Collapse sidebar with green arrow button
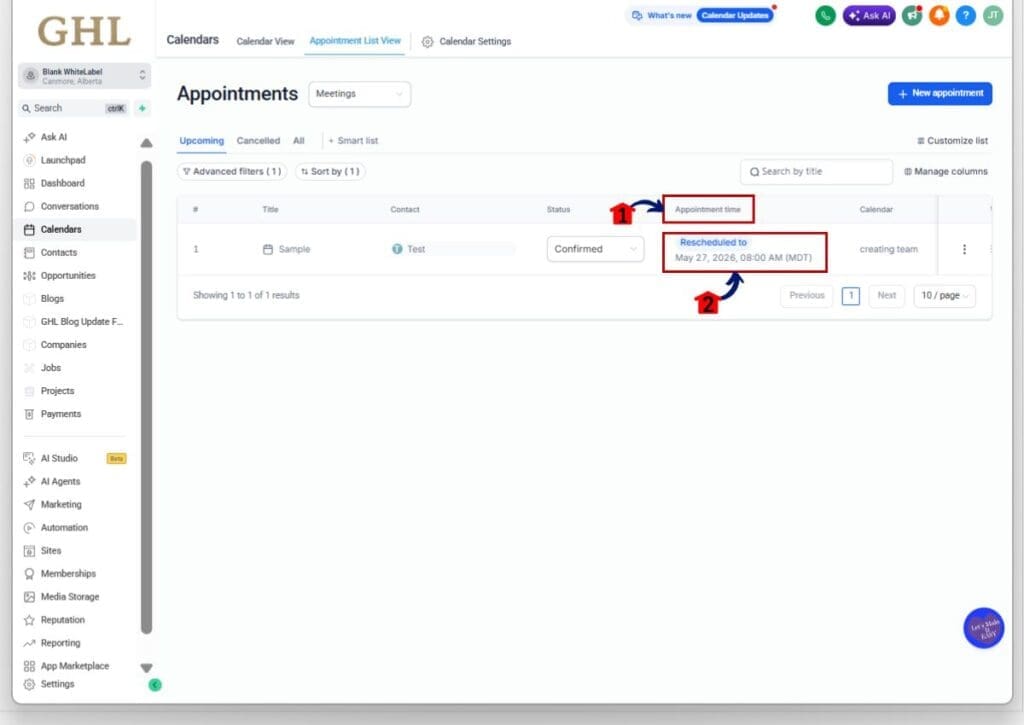1024x725 pixels. [155, 685]
